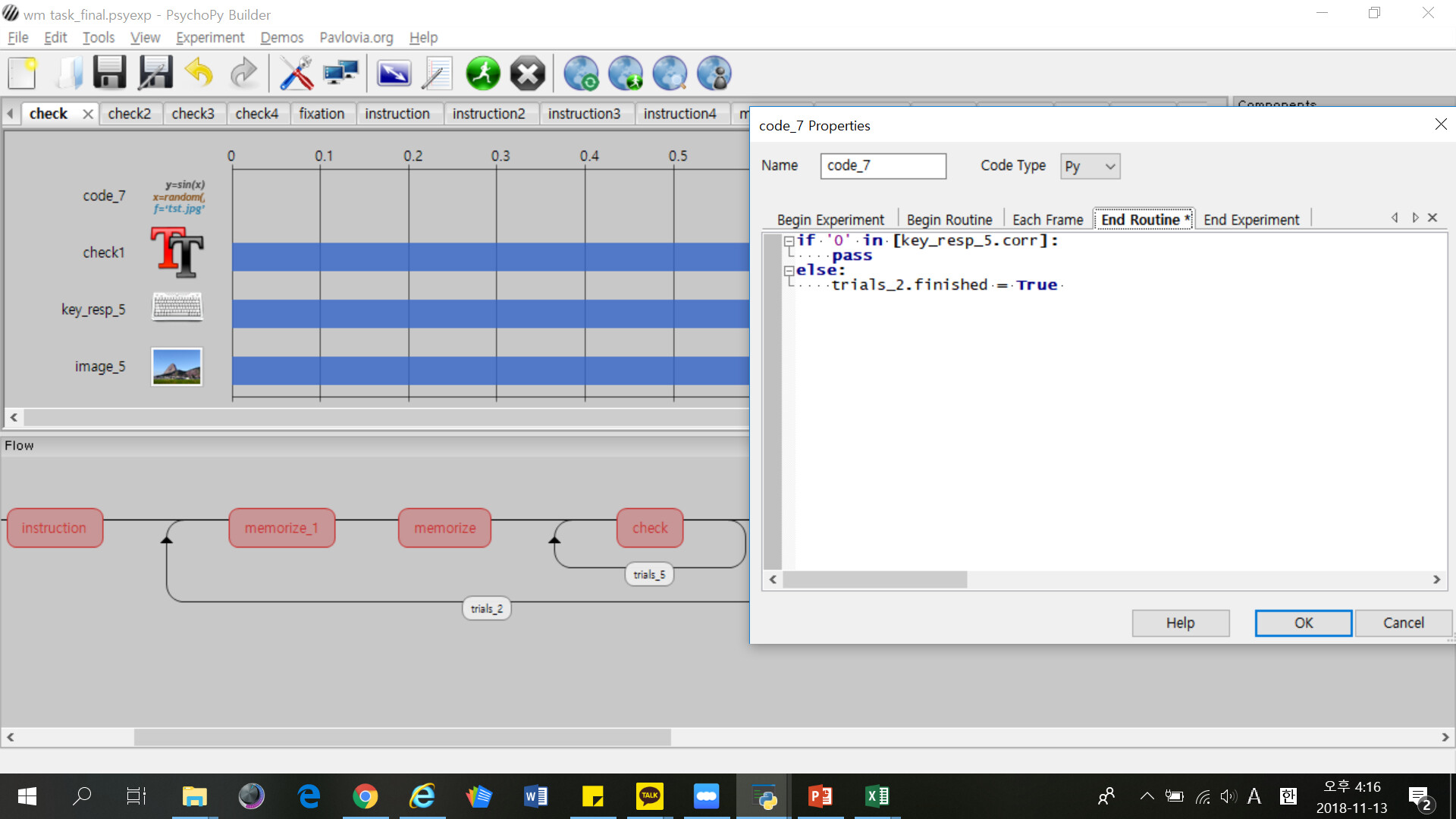1456x819 pixels.
Task: Open the image_5 component icon
Action: [x=177, y=367]
